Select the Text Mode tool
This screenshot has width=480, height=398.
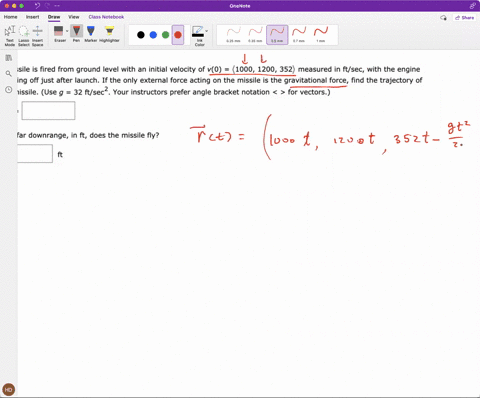pos(10,35)
